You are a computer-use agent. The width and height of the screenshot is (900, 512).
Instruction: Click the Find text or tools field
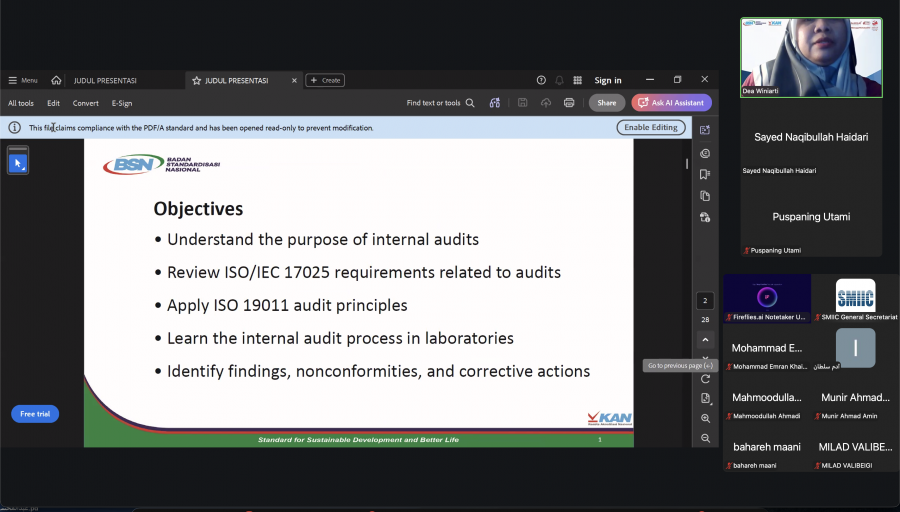point(440,103)
